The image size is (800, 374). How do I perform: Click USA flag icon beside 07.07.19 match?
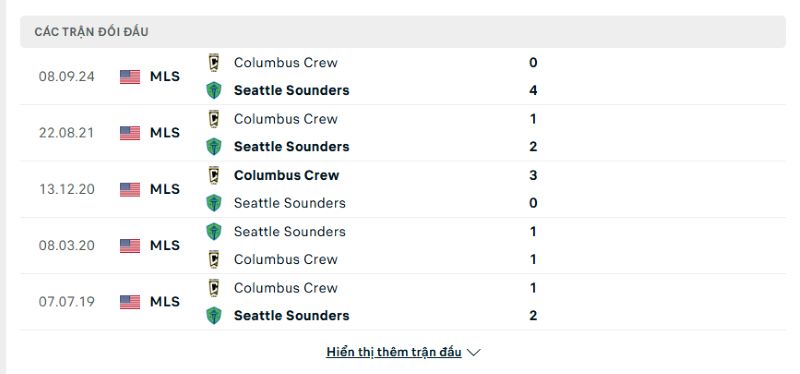click(x=130, y=302)
